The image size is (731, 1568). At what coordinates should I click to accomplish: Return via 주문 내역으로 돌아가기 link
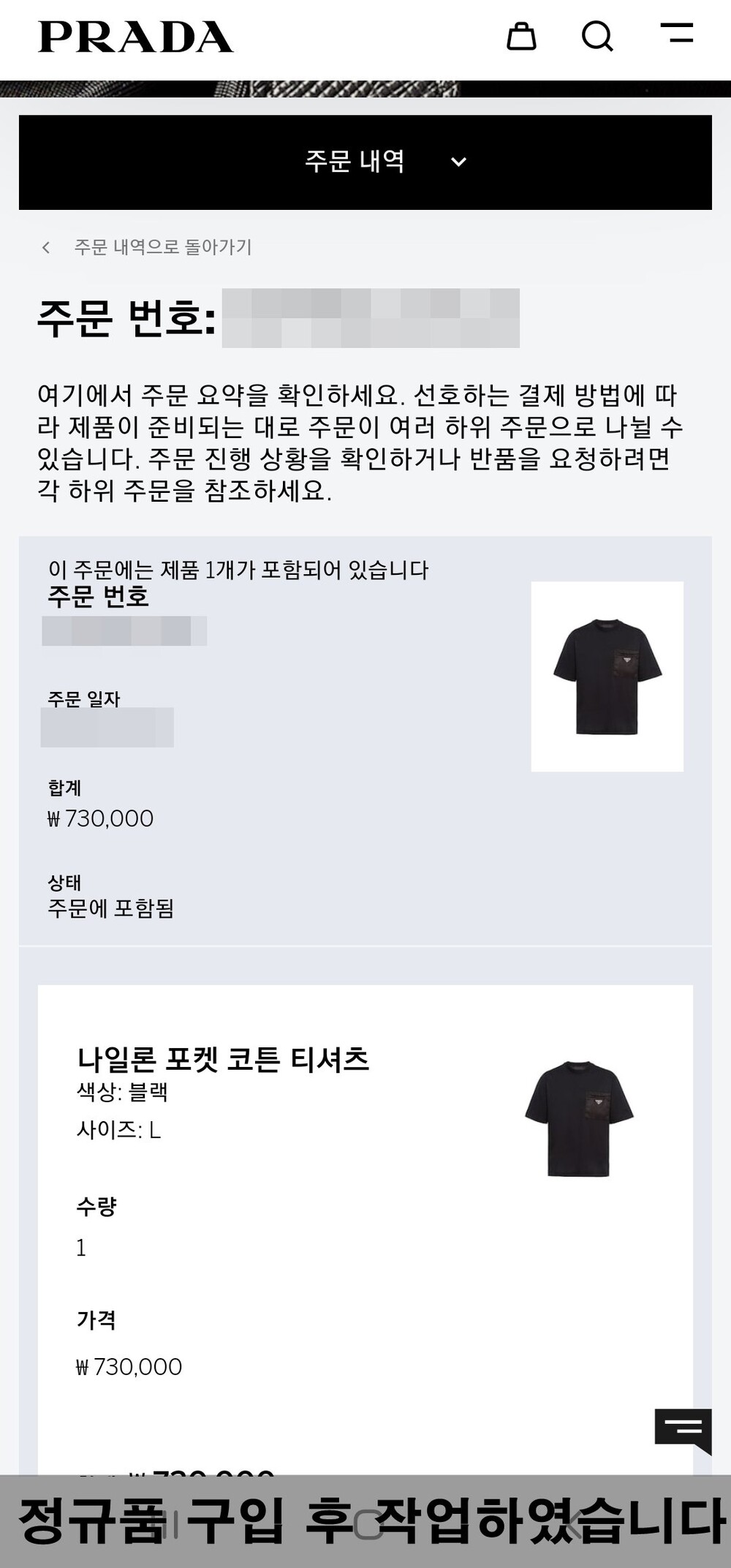click(x=163, y=247)
